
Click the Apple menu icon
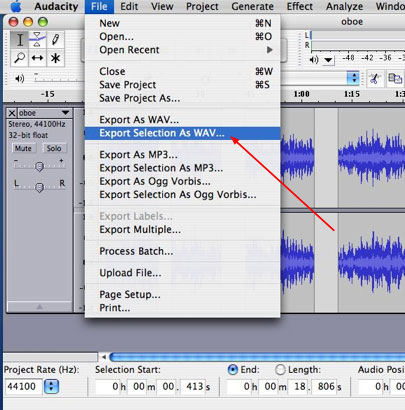coord(16,6)
